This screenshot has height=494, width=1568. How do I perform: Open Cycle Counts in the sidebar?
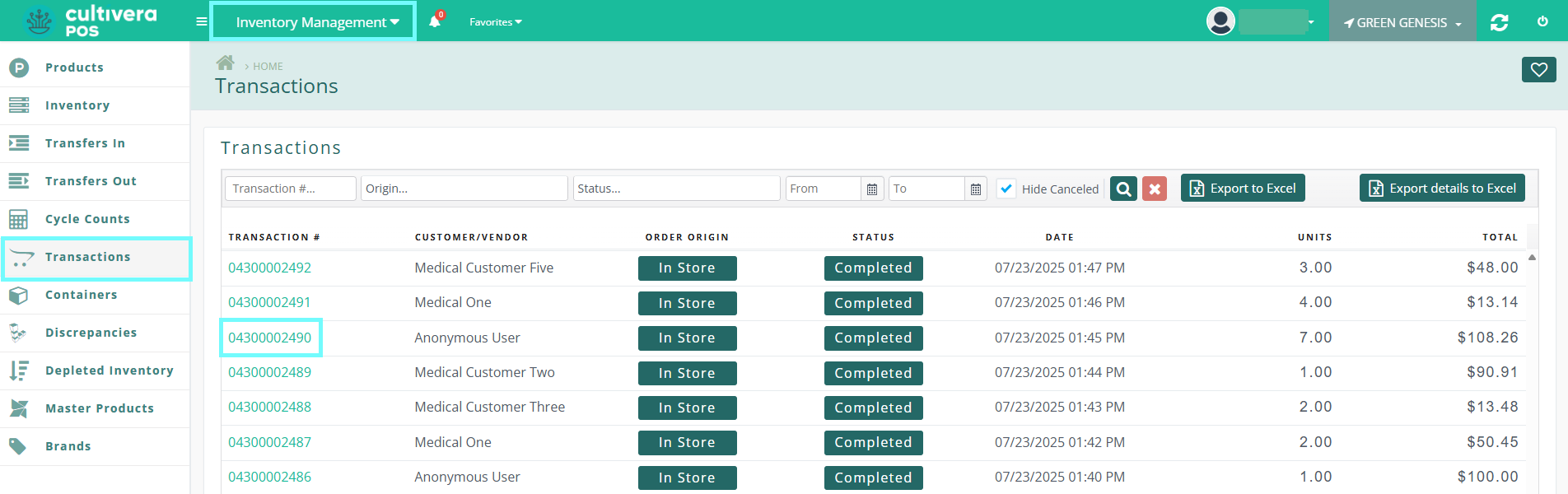click(87, 219)
